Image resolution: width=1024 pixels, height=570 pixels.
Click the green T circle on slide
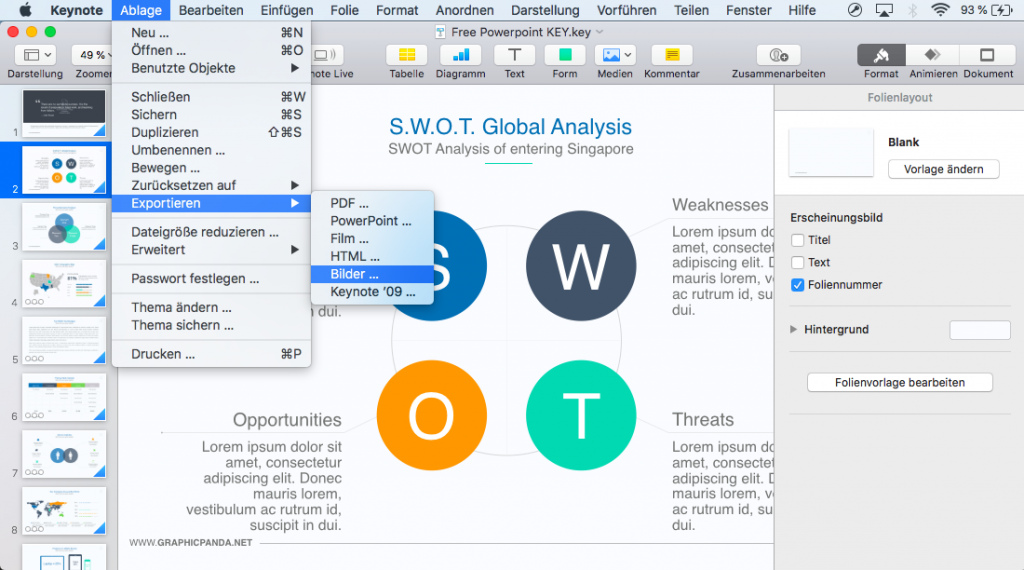(x=581, y=415)
